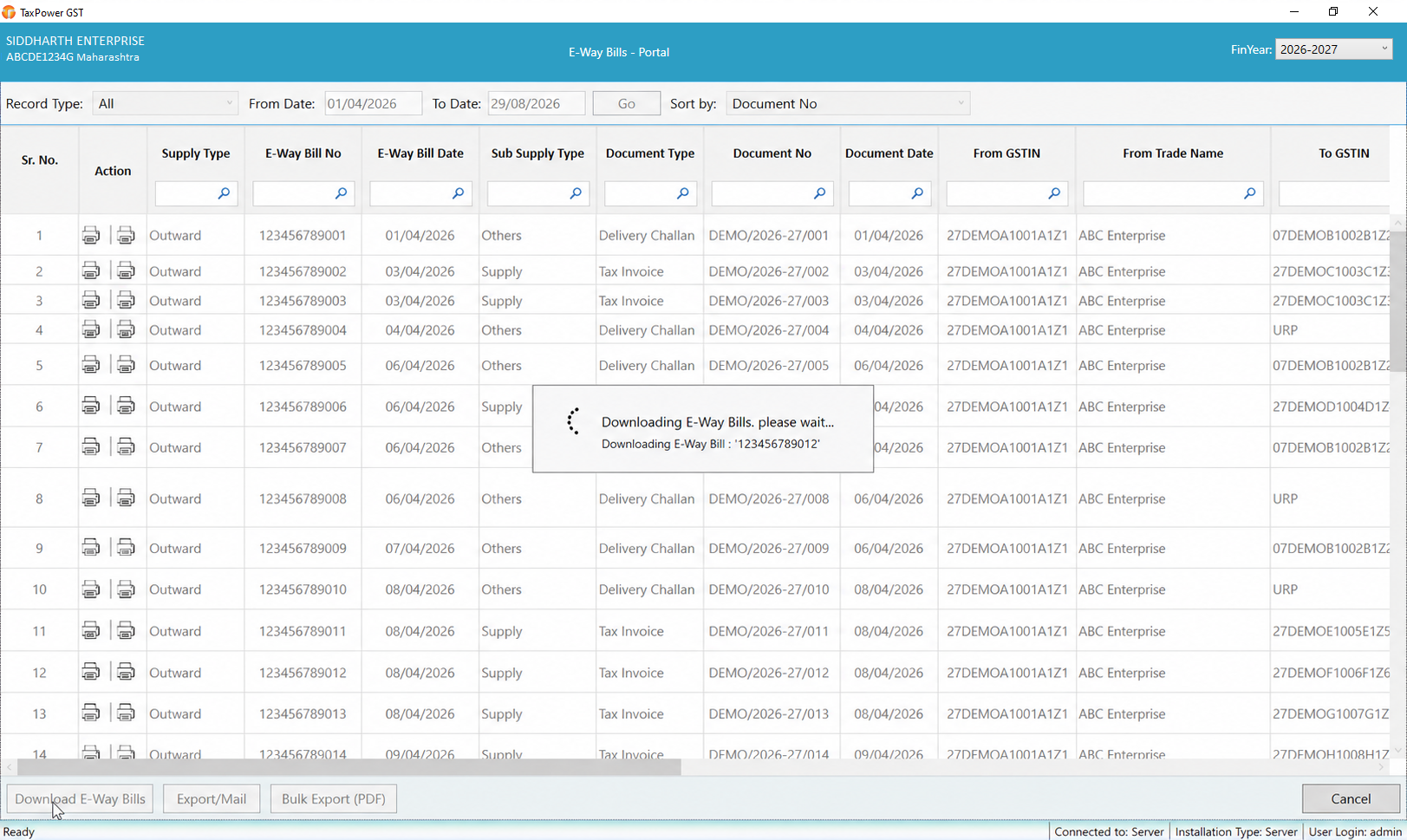This screenshot has width=1407, height=840.
Task: Click search magnifier in Document Date filter
Action: point(917,193)
